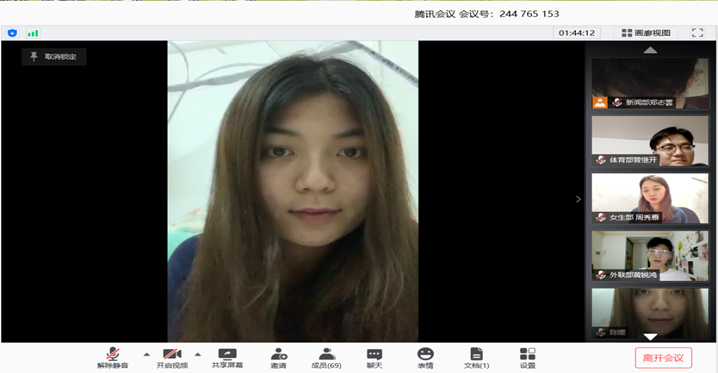Open the 成员(69) members list
This screenshot has width=718, height=373.
[326, 358]
